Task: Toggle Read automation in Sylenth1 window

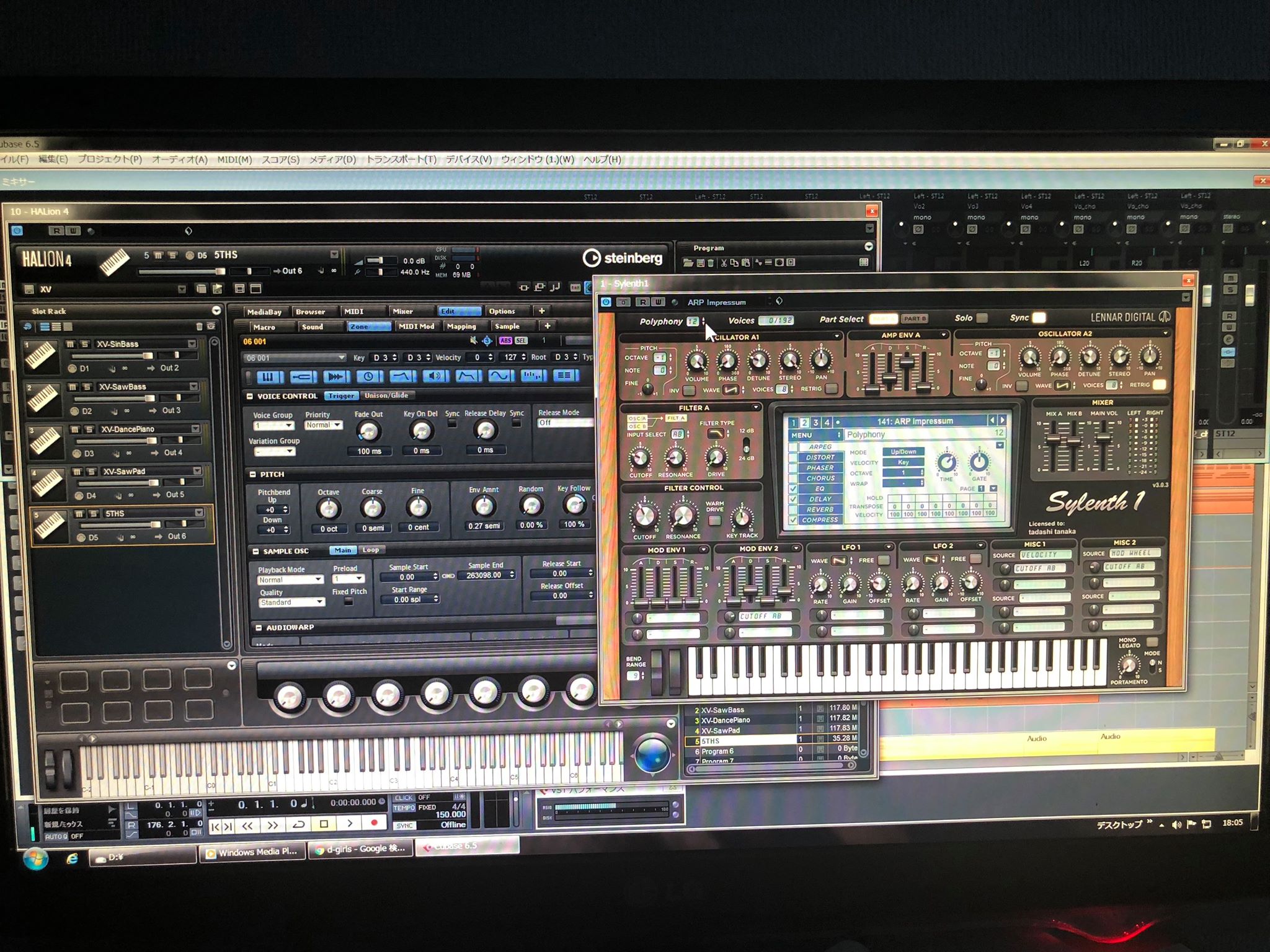Action: tap(643, 302)
